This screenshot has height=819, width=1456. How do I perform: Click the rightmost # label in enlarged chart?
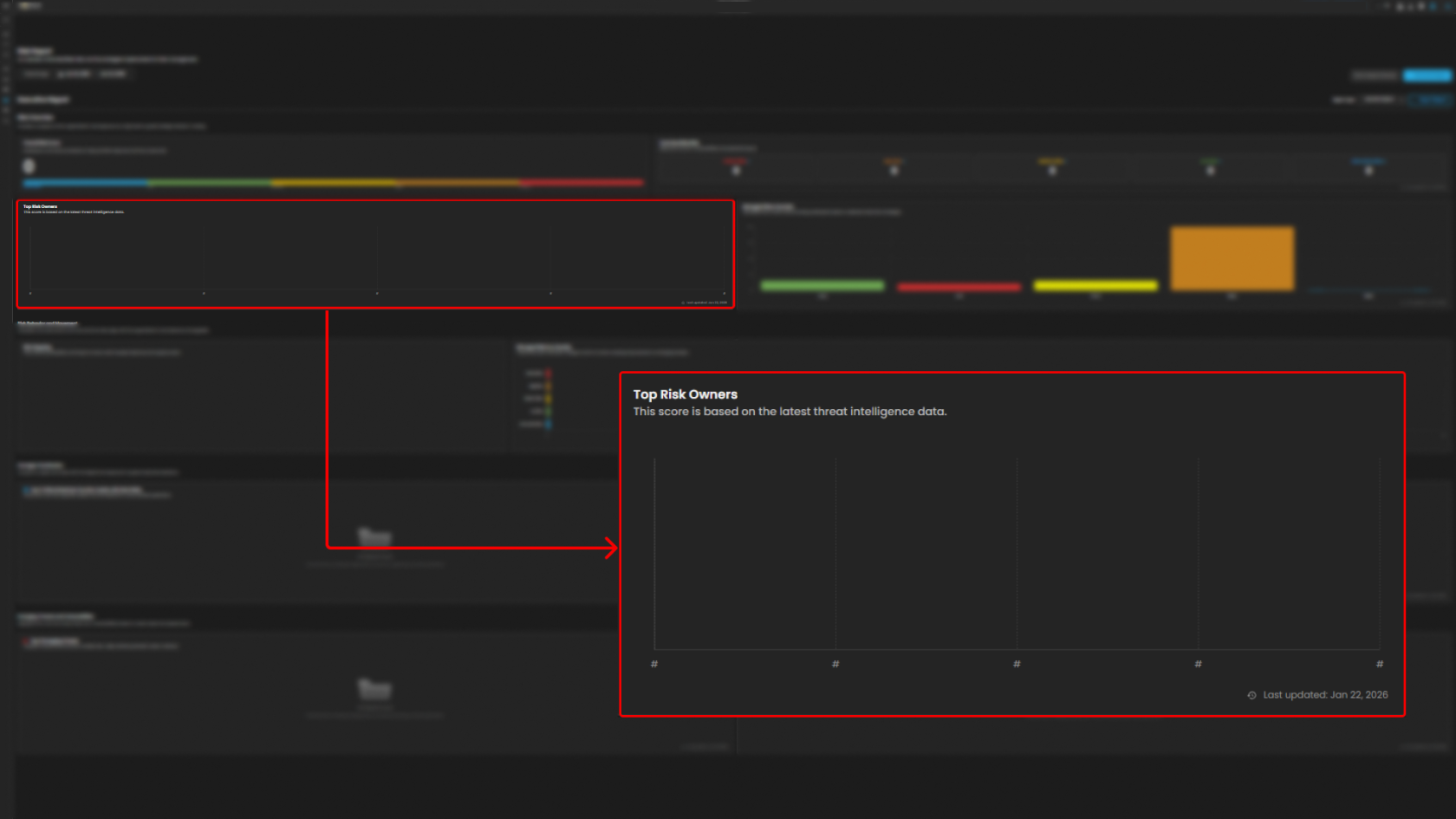(x=1380, y=664)
